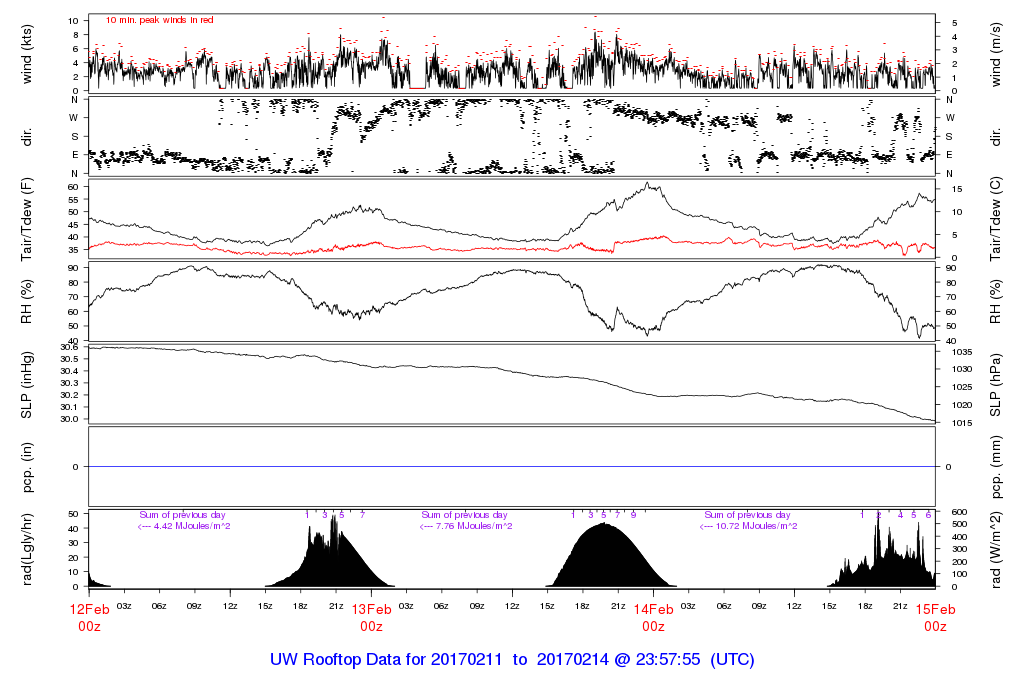Select the "Tair/Tdew (F)" axis label

[27, 219]
